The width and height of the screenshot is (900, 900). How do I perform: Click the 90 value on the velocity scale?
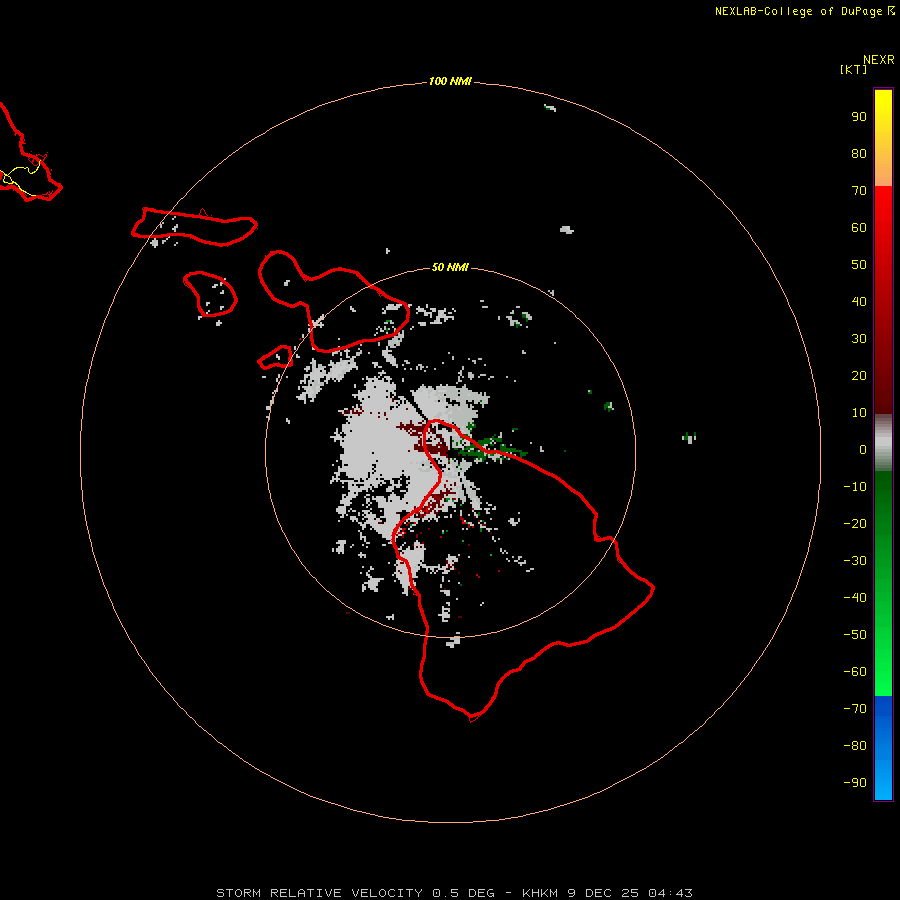859,117
